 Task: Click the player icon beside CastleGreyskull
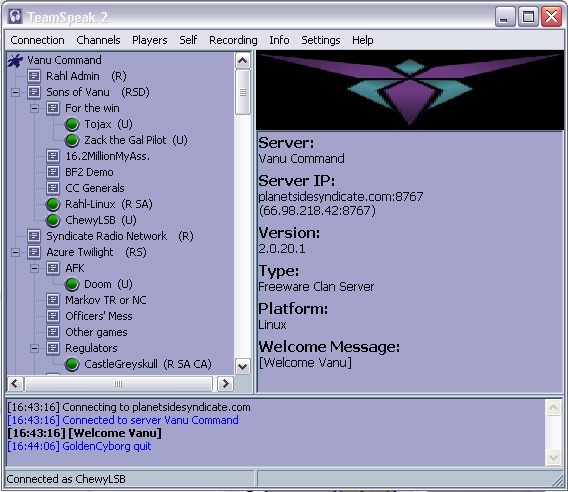coord(72,364)
